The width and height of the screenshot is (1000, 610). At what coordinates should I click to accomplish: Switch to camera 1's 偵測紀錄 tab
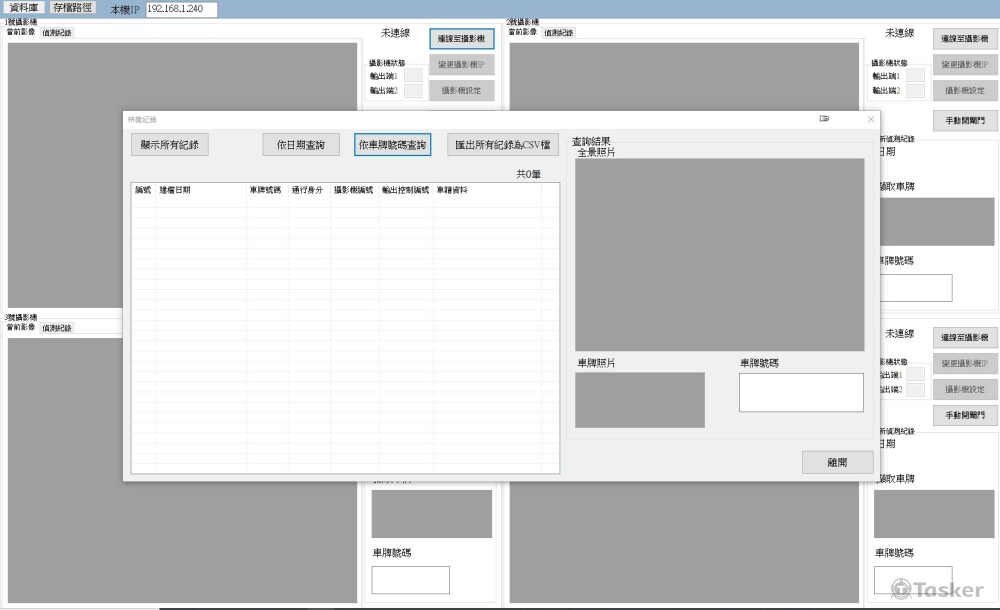[57, 33]
